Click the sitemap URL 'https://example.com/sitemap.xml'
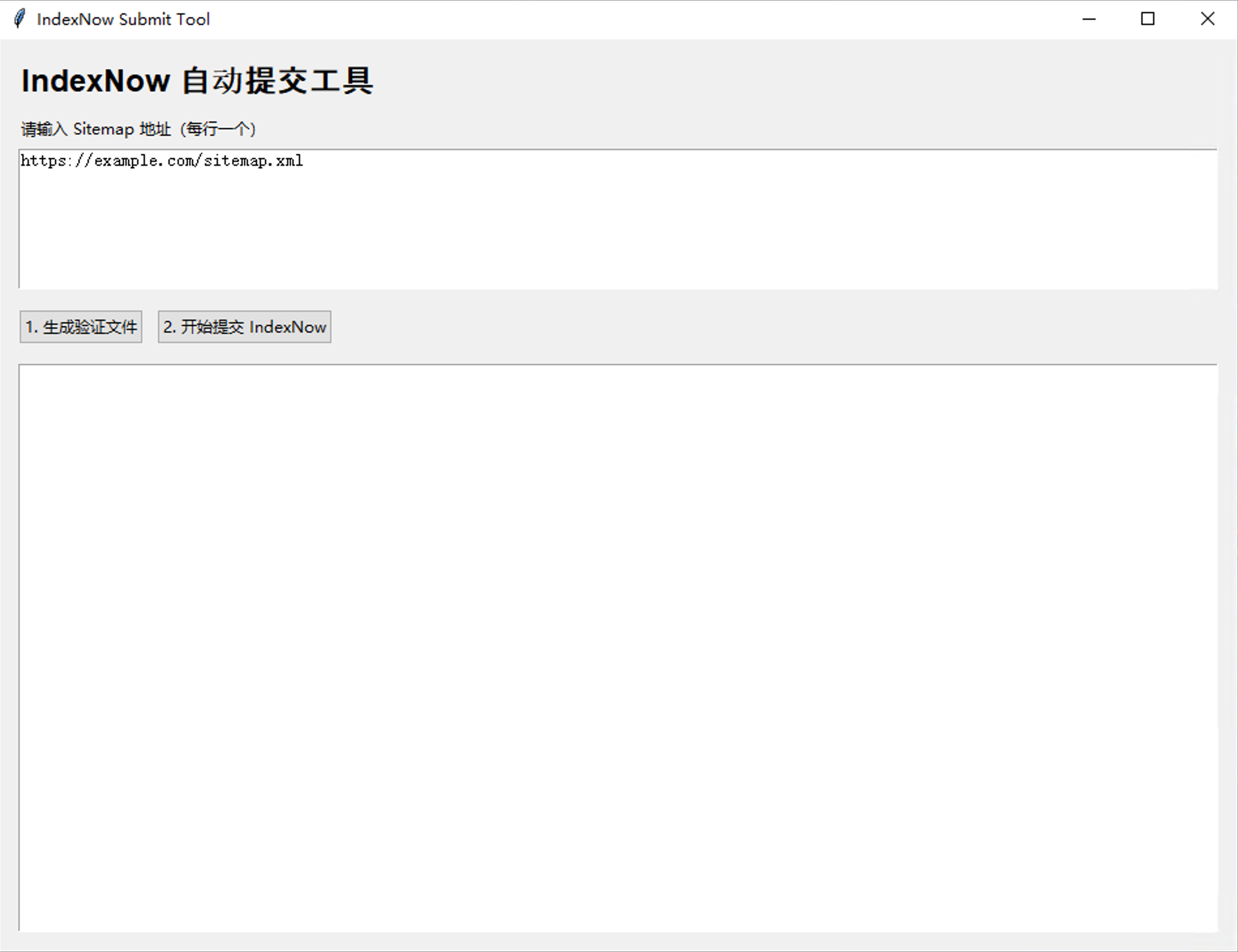Screen dimensions: 1238x952 pos(162,161)
